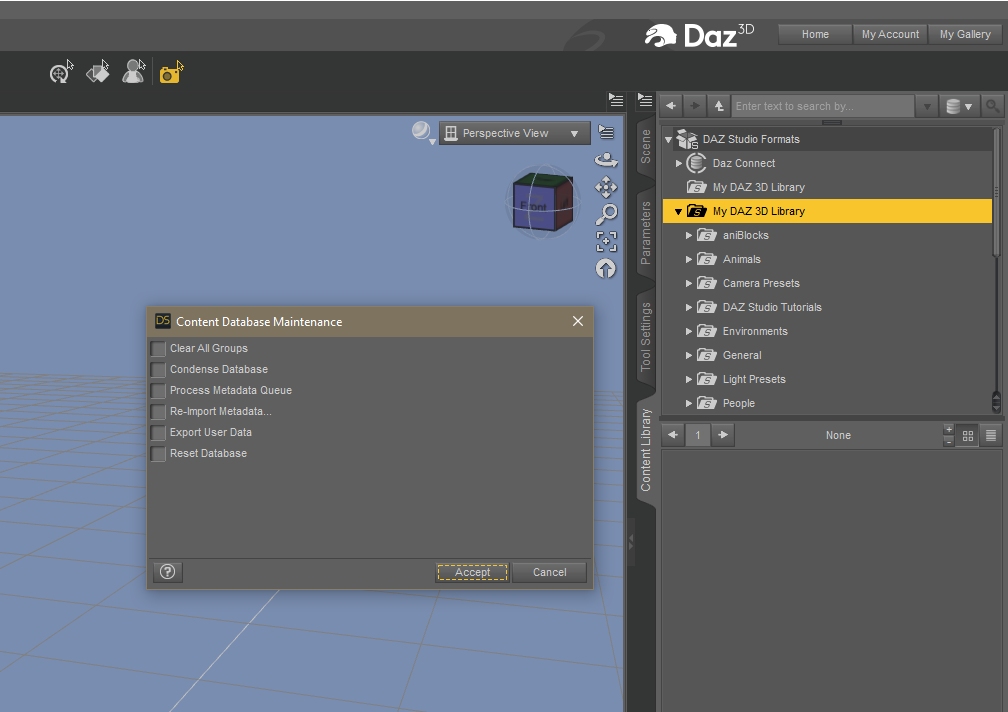Close the Content Database Maintenance dialog
Image resolution: width=1008 pixels, height=712 pixels.
[x=578, y=321]
